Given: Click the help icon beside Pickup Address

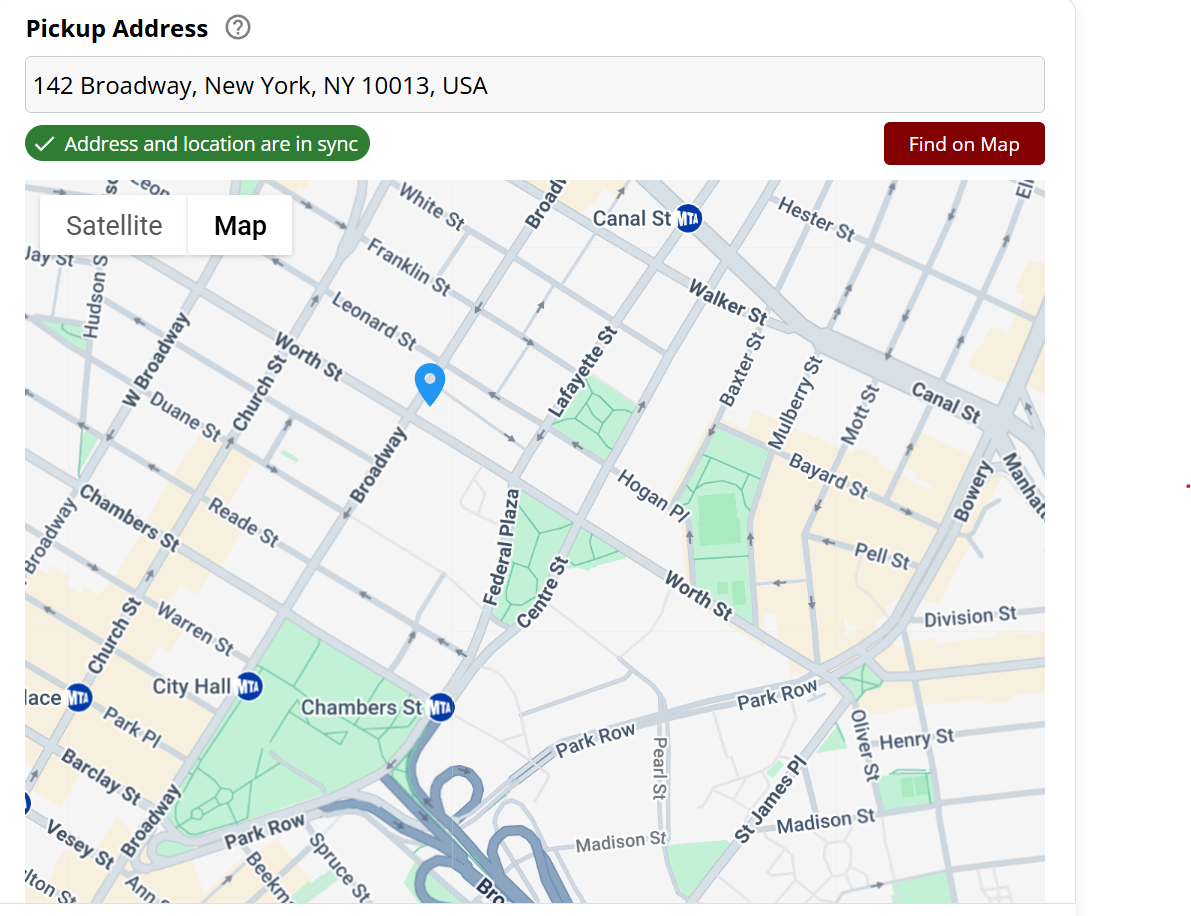Looking at the screenshot, I should [237, 27].
